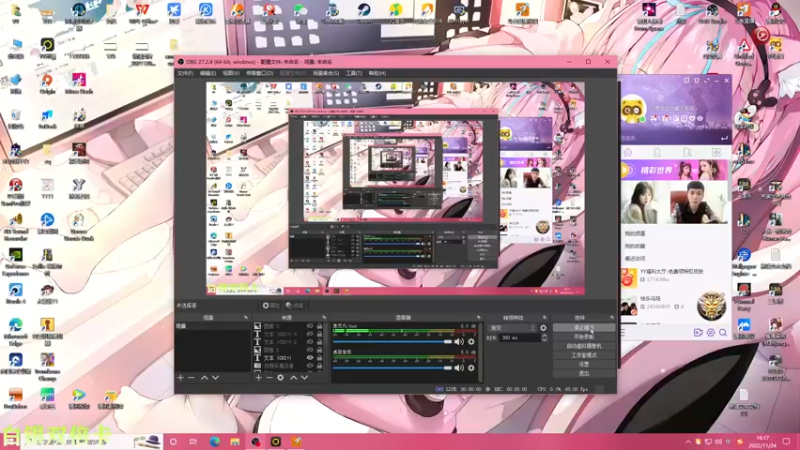This screenshot has height=450, width=800.
Task: Open settings gear for the 桌面音频 channel
Action: 471,367
